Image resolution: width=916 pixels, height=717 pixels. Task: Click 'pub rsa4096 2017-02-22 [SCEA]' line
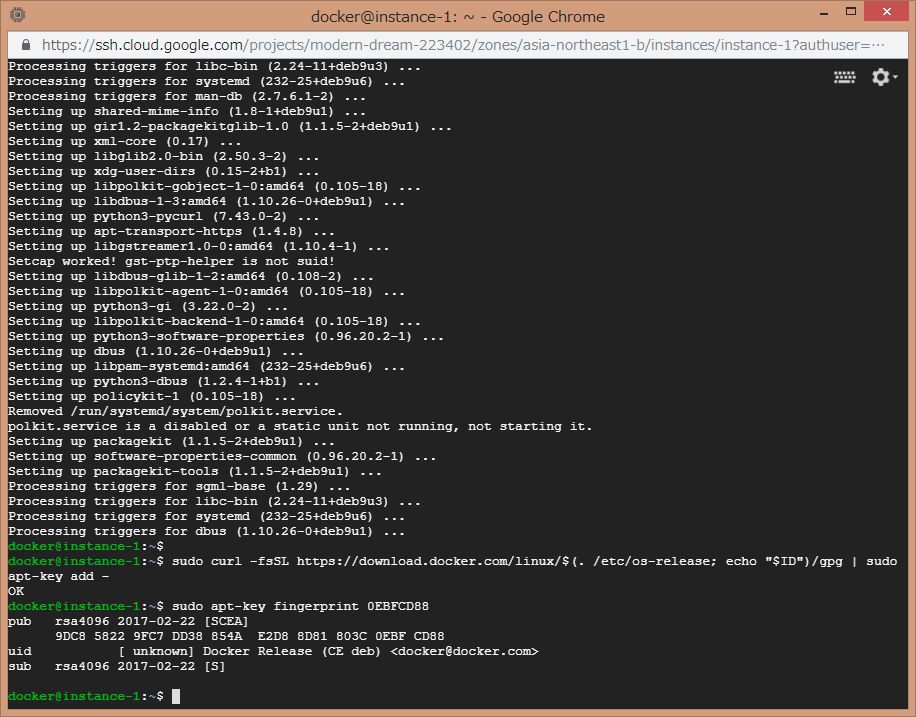(x=128, y=621)
